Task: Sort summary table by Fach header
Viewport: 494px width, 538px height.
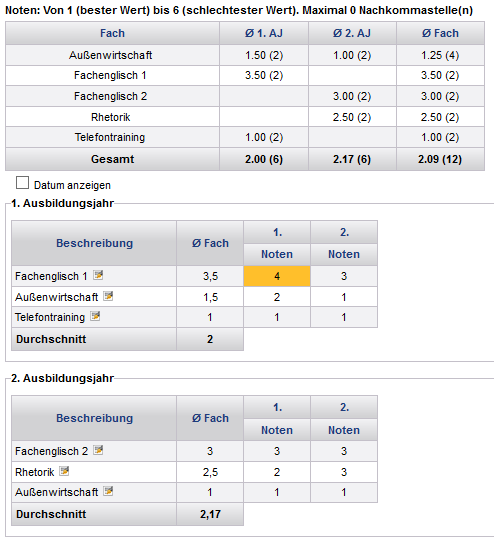Action: (x=112, y=33)
